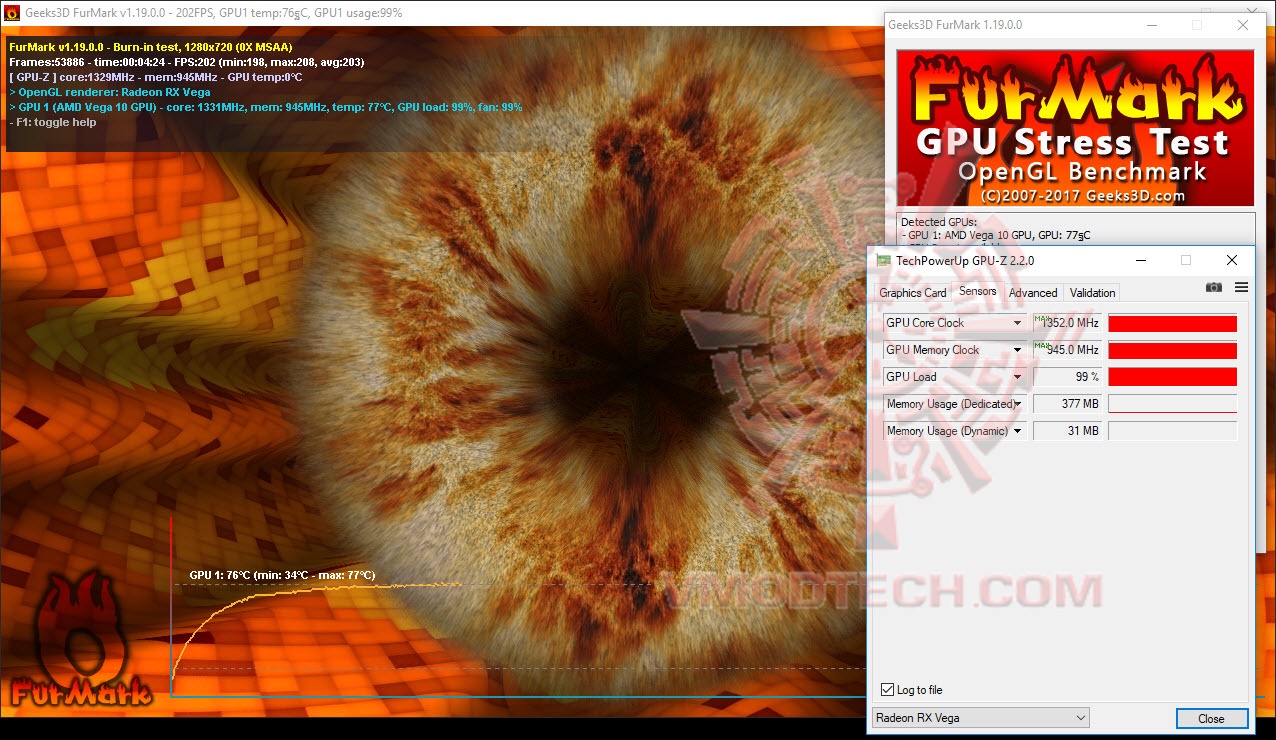Click the Memory Usage (Dynamic) graph
1276x740 pixels.
(1172, 431)
